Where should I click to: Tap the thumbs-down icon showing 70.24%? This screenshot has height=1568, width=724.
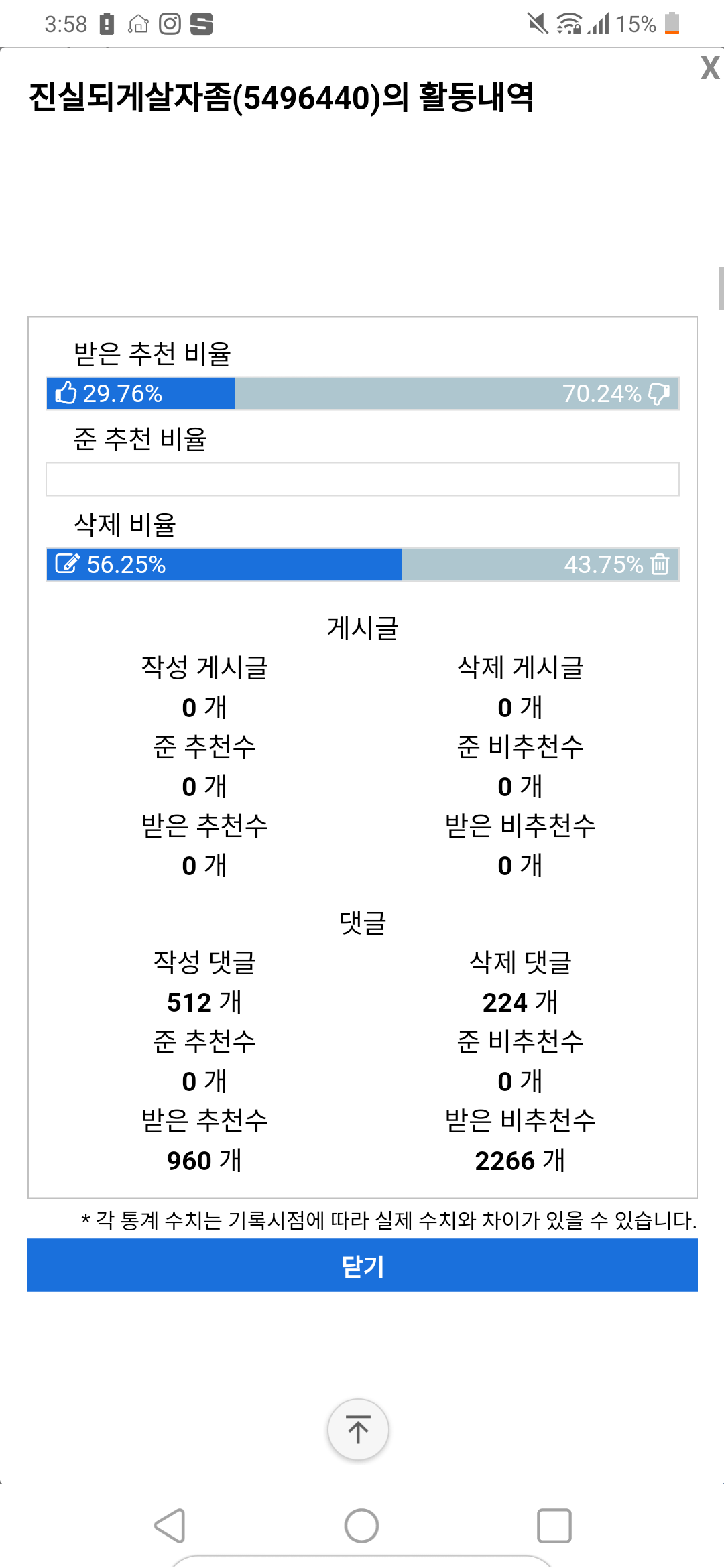coord(659,393)
